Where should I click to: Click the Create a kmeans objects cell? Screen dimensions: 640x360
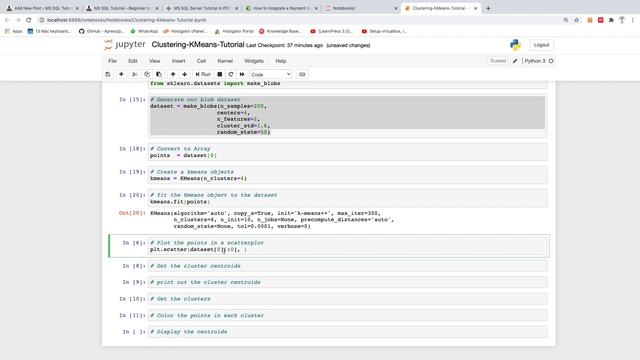click(347, 175)
